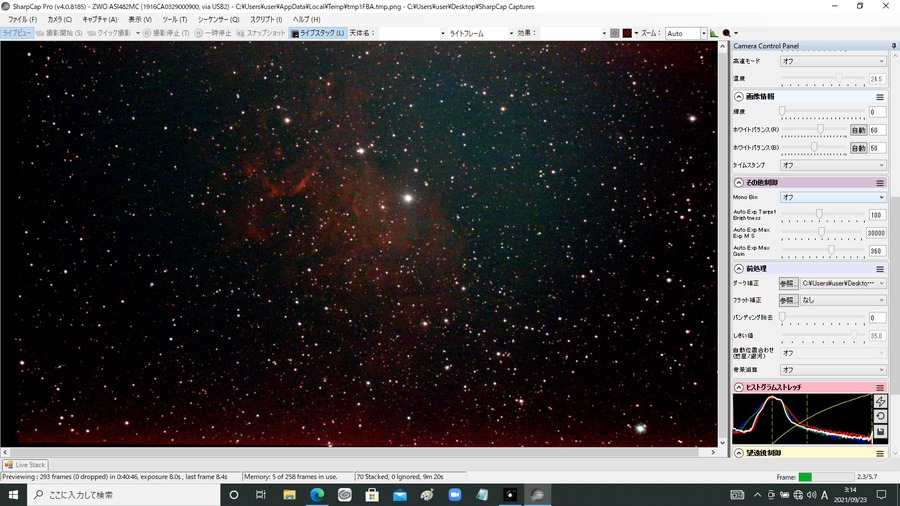Open the Mail app from the taskbar
This screenshot has width=900, height=506.
coord(399,495)
